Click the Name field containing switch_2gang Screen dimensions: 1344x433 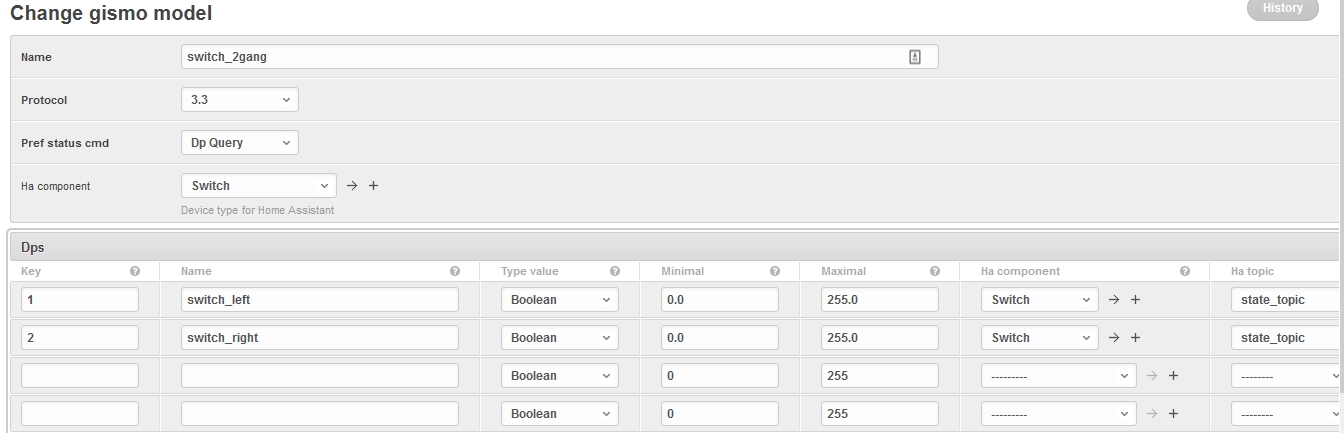click(560, 57)
